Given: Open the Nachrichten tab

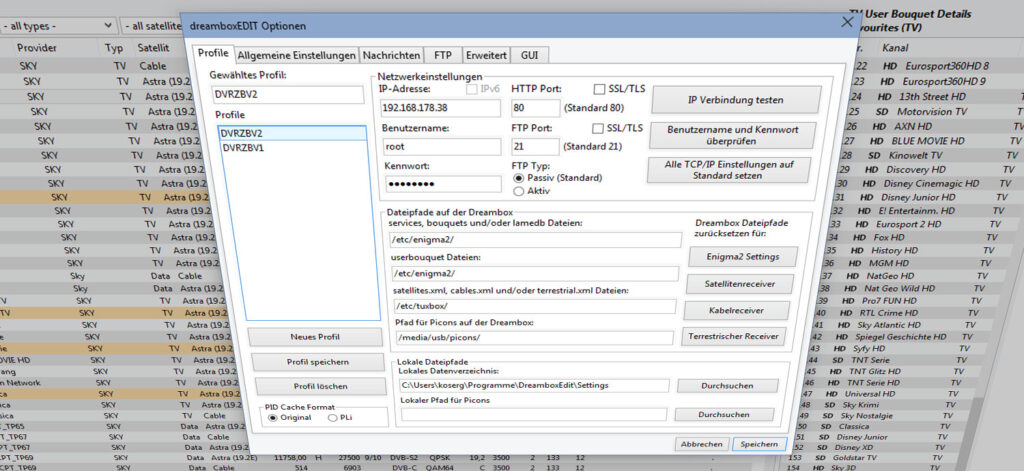Looking at the screenshot, I should tap(391, 55).
